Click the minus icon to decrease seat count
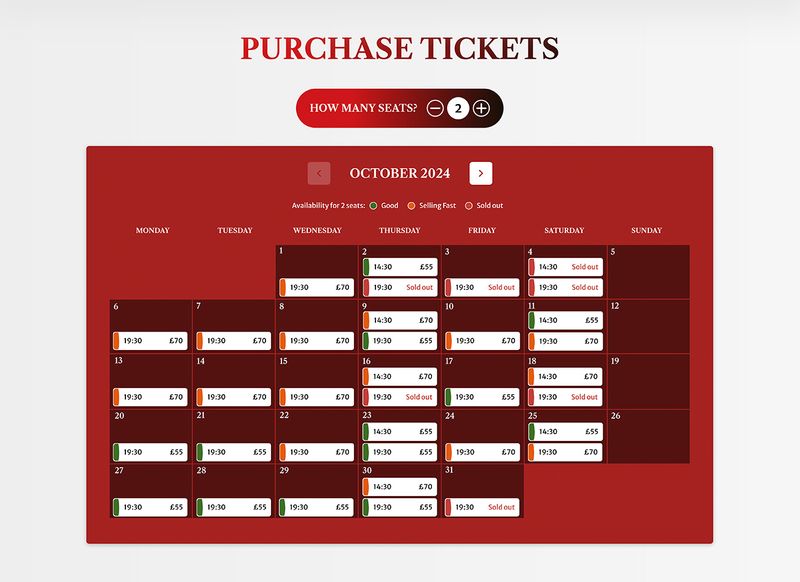 point(434,107)
